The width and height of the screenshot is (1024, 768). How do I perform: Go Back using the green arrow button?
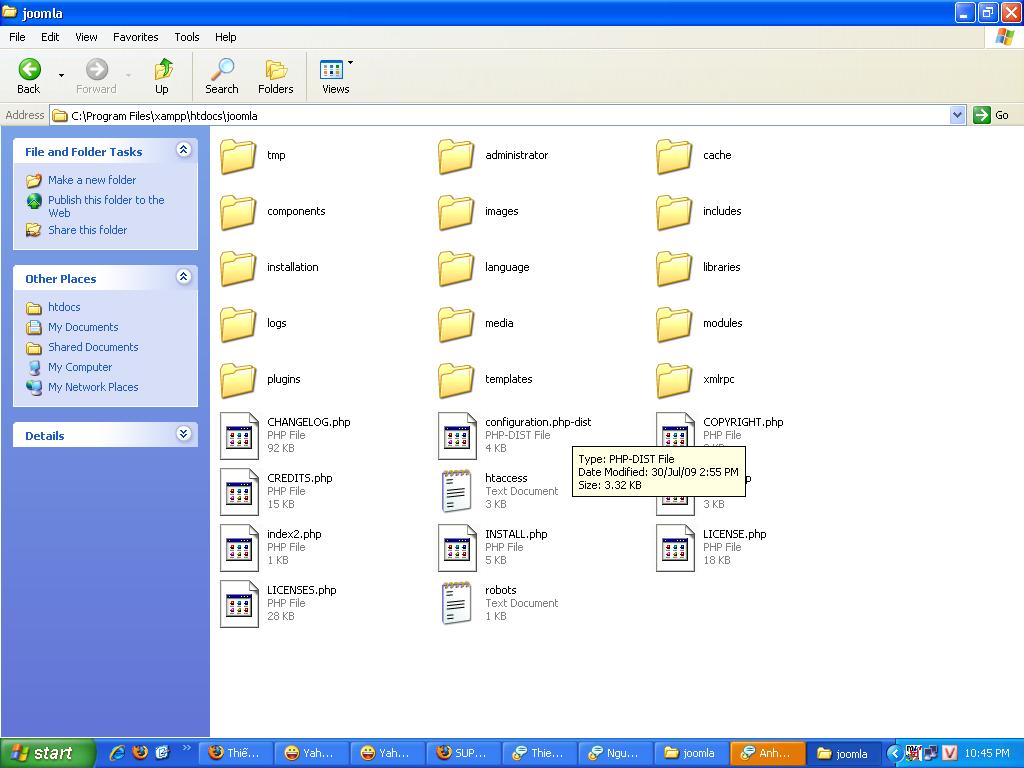point(29,76)
